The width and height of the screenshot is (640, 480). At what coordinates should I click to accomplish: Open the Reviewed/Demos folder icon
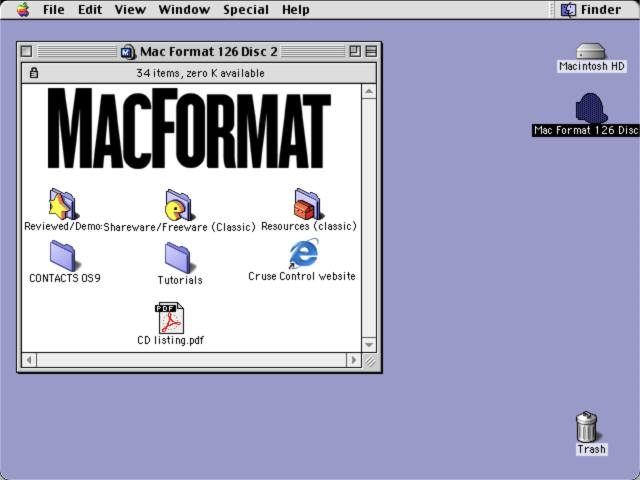[x=63, y=204]
